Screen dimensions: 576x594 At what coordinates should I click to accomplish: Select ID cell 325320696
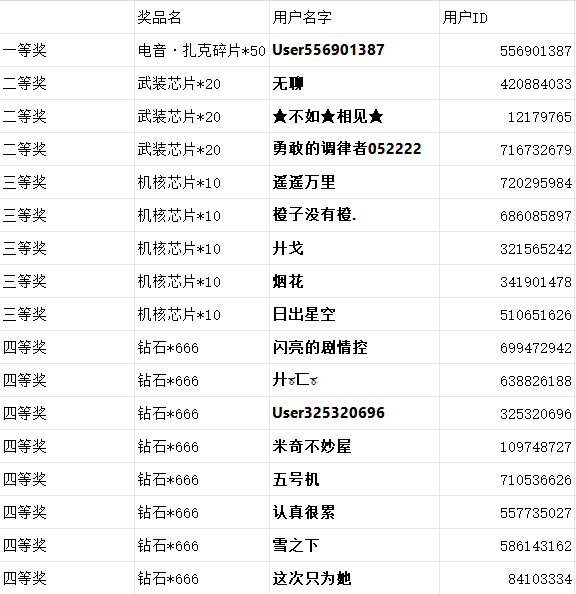[507, 413]
